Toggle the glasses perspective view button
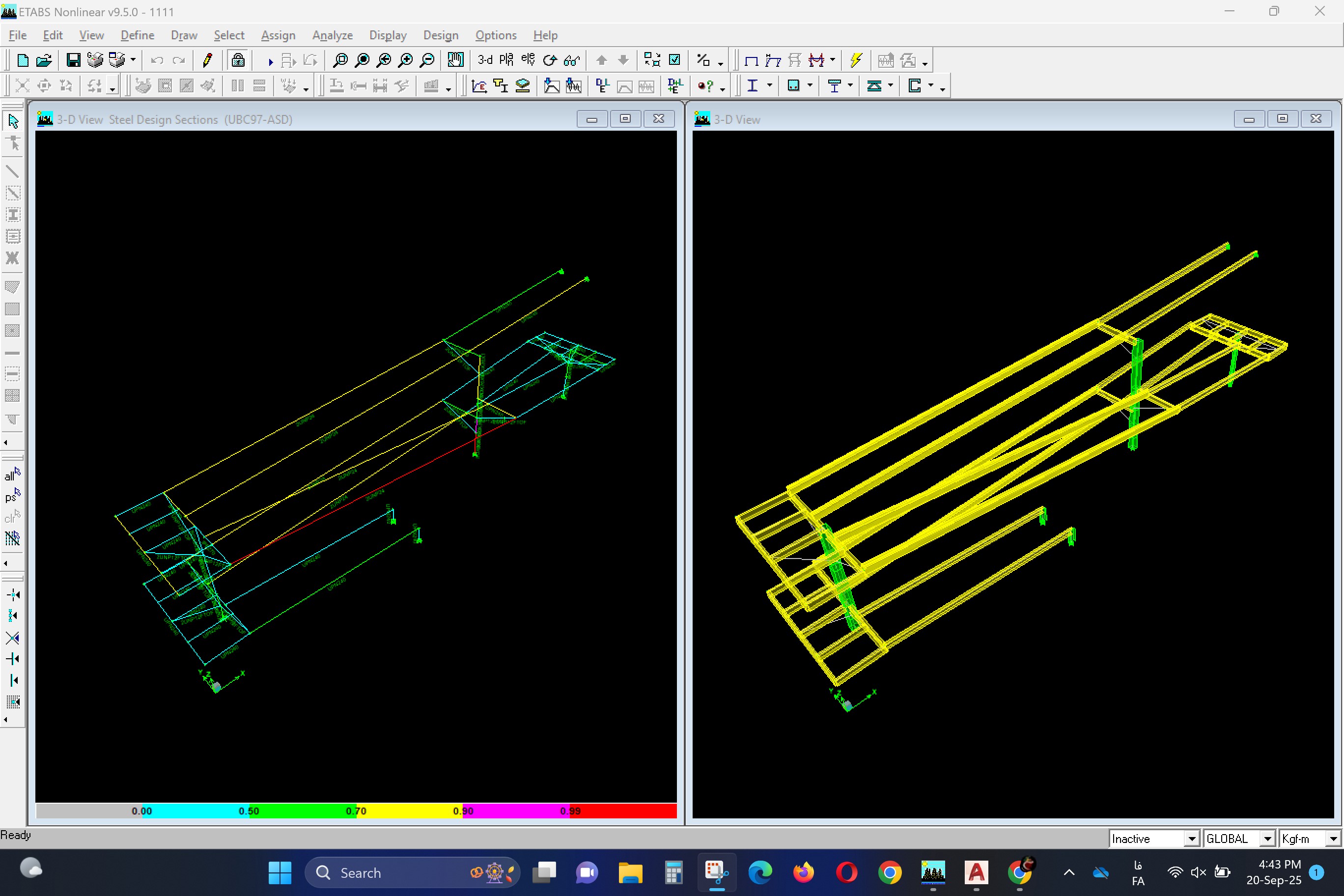The height and width of the screenshot is (896, 1344). (x=571, y=60)
